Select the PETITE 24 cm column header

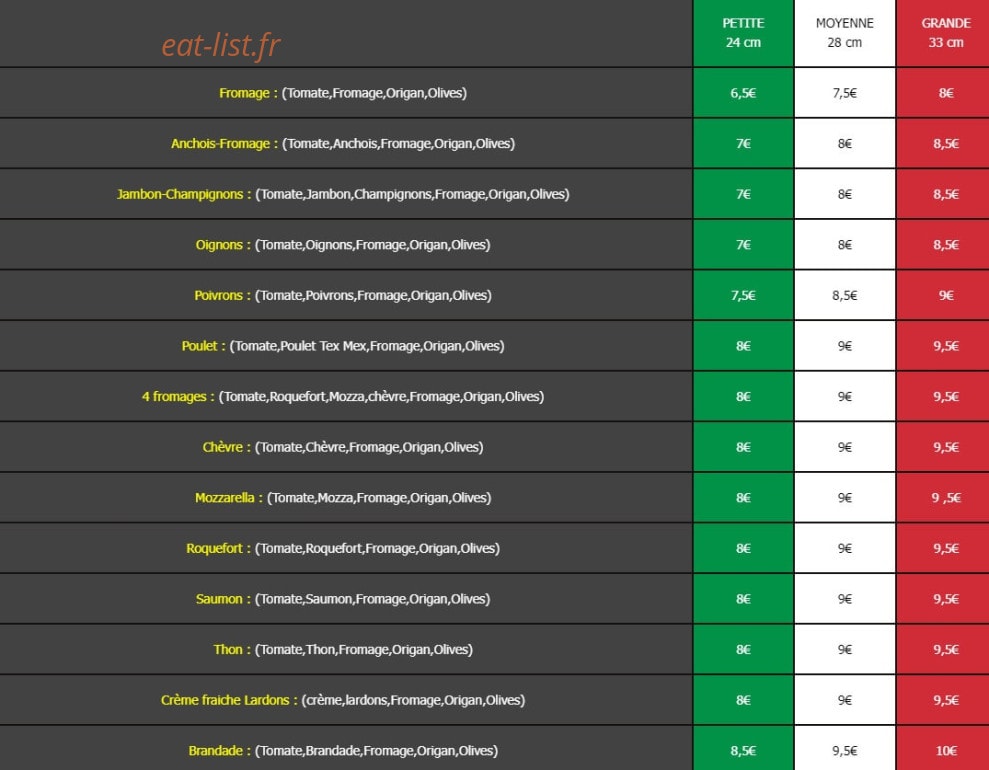pos(743,33)
